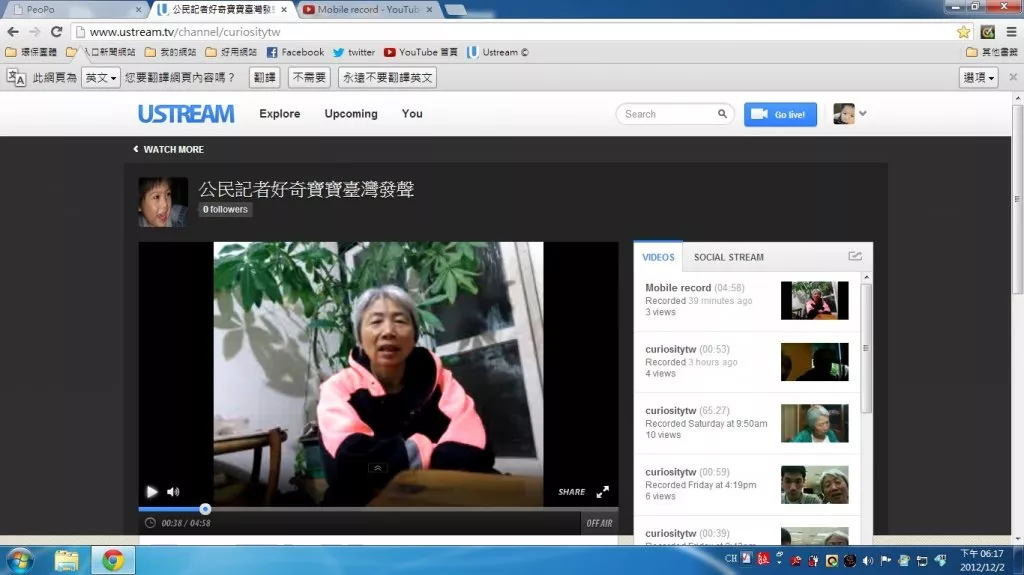Click the browser forward arrow
The image size is (1024, 575).
35,31
